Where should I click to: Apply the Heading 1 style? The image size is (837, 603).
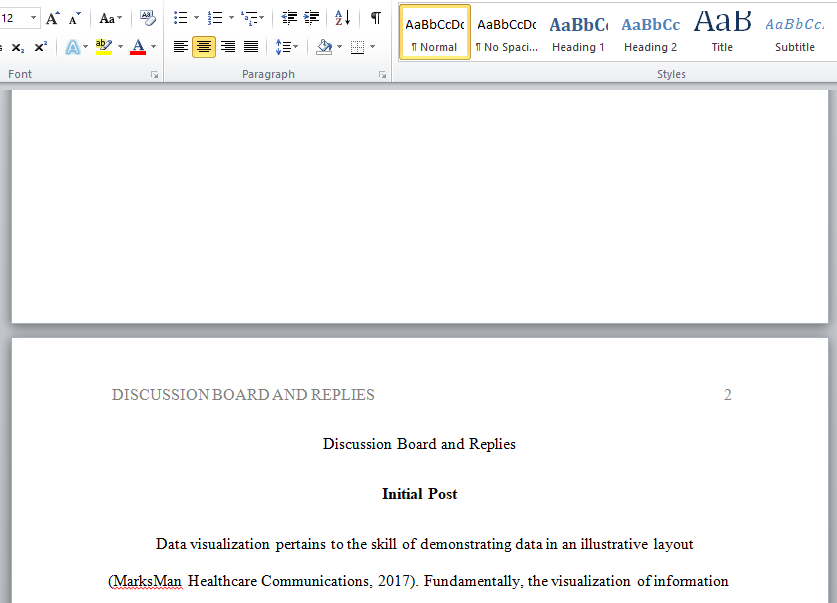pyautogui.click(x=578, y=33)
